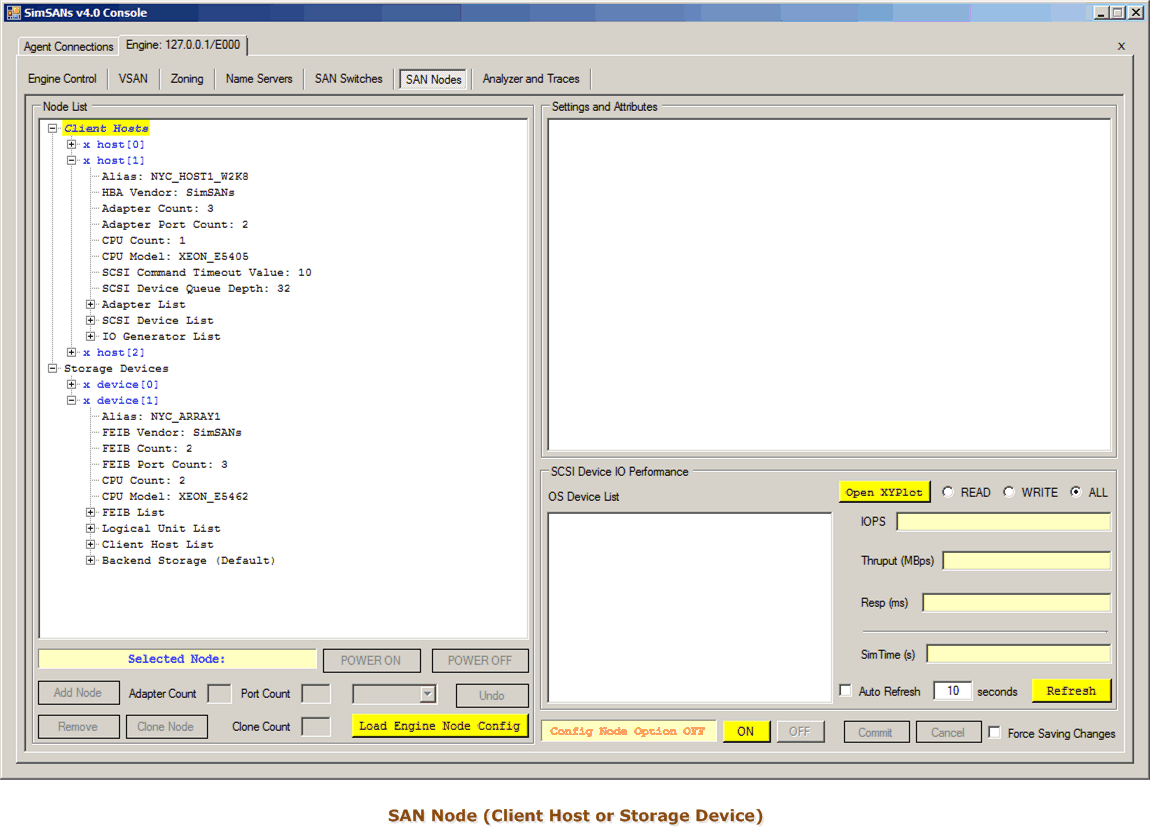Expand the Adapter List under host[1]

point(91,304)
